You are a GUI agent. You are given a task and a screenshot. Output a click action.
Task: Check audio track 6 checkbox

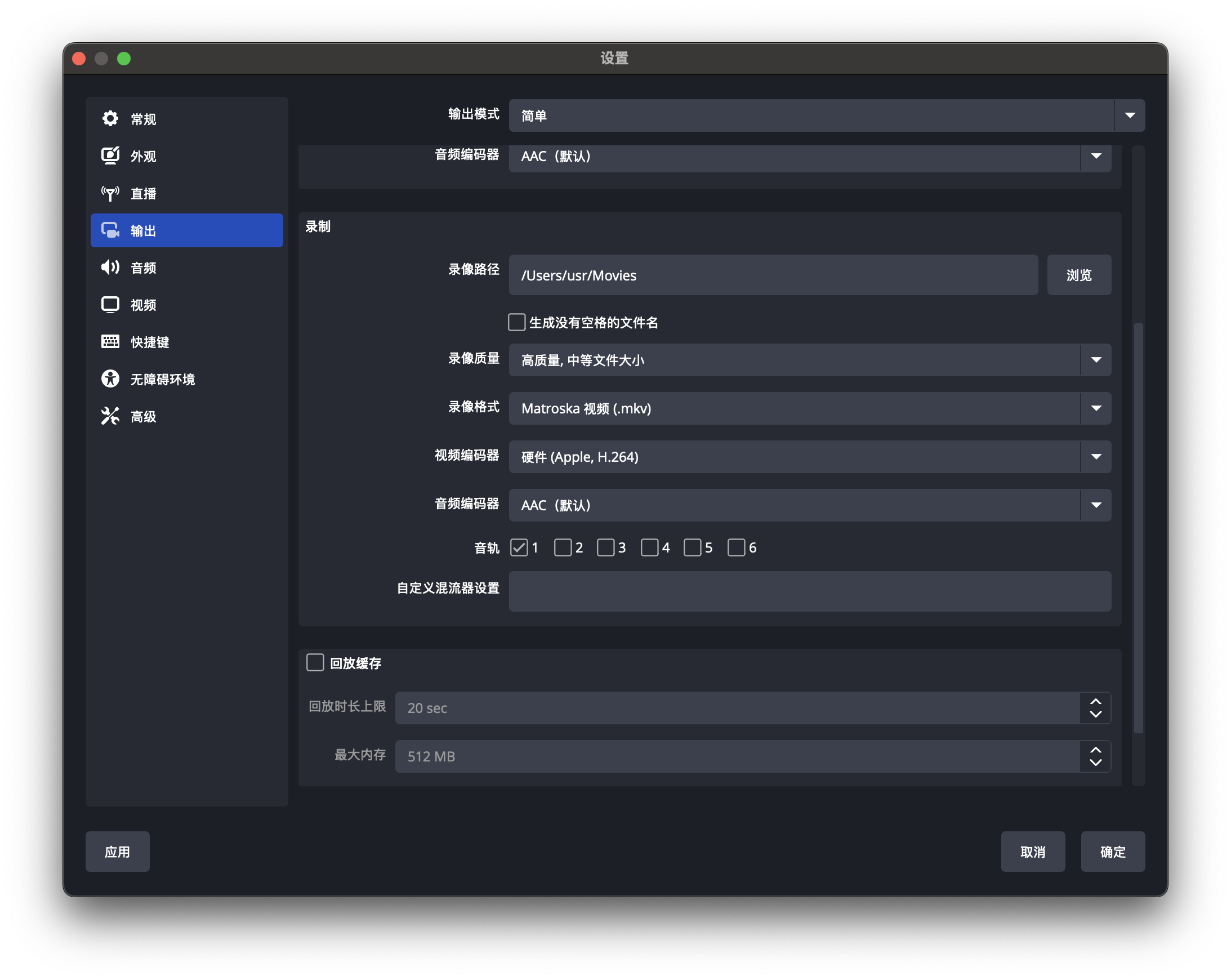[737, 547]
